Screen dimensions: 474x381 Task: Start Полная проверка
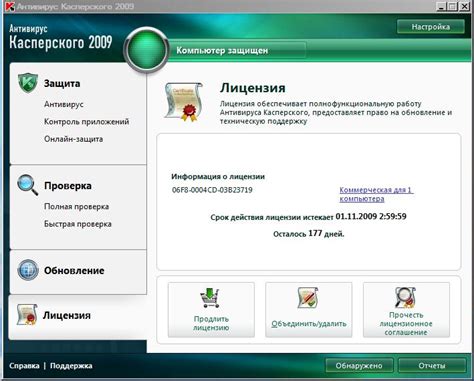[x=76, y=207]
